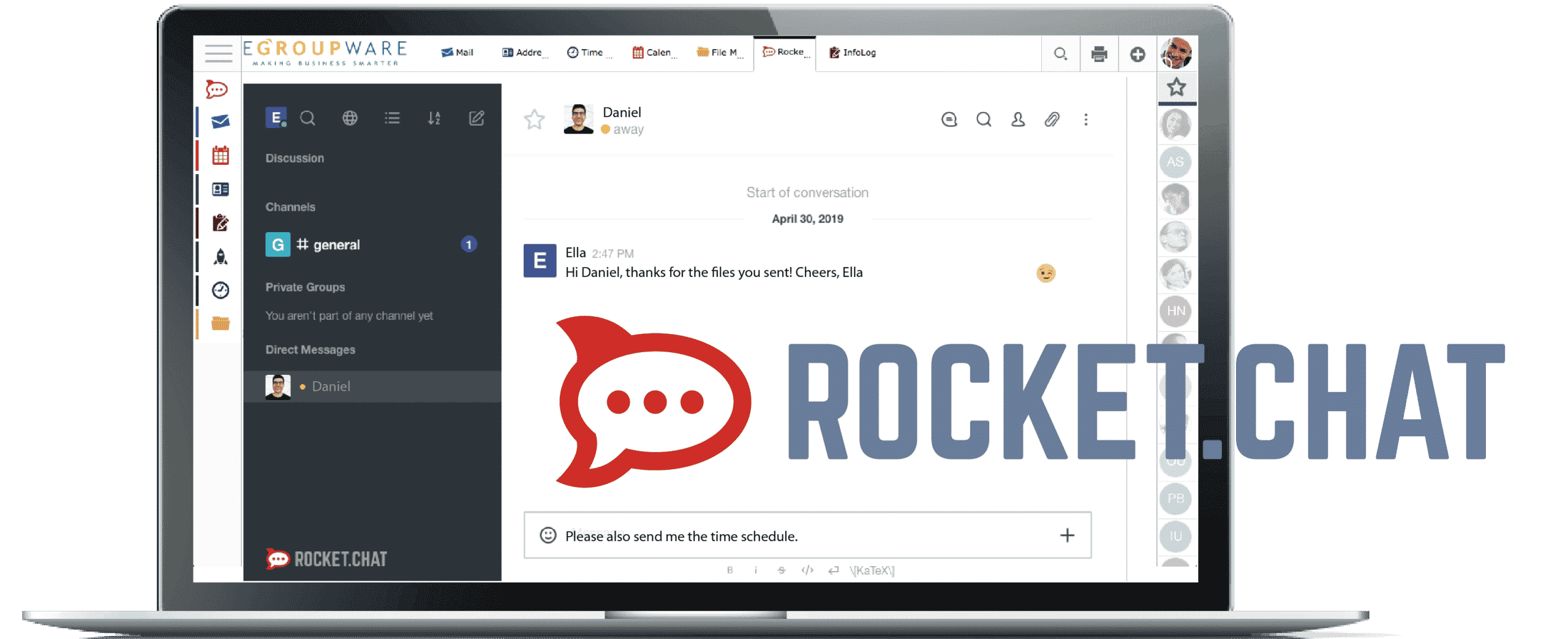Screen dimensions: 1568x639
Task: Open emoji picker in message box
Action: tap(548, 535)
